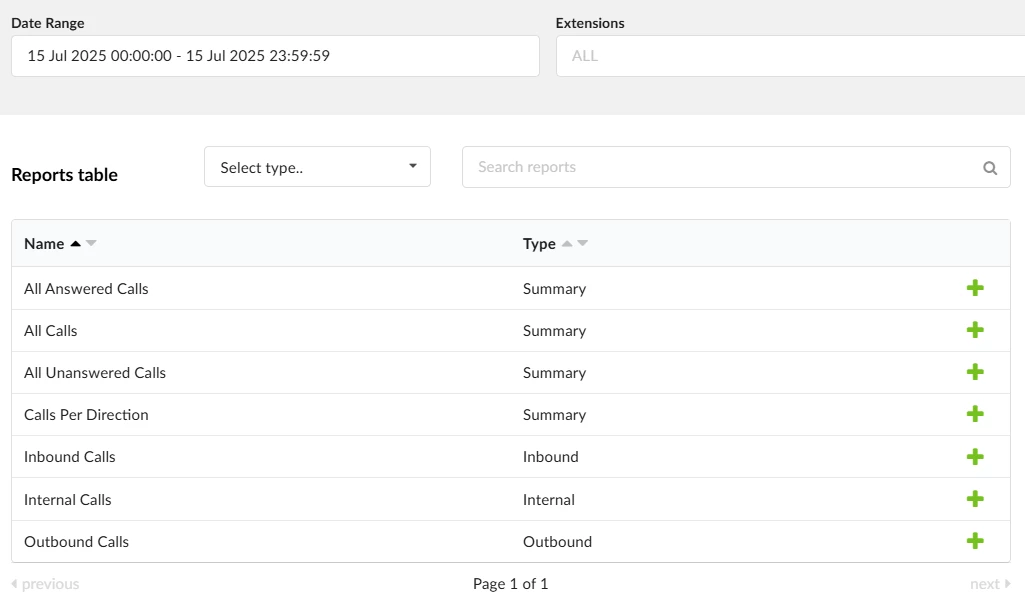Image resolution: width=1025 pixels, height=597 pixels.
Task: Go to the previous page
Action: pyautogui.click(x=45, y=584)
